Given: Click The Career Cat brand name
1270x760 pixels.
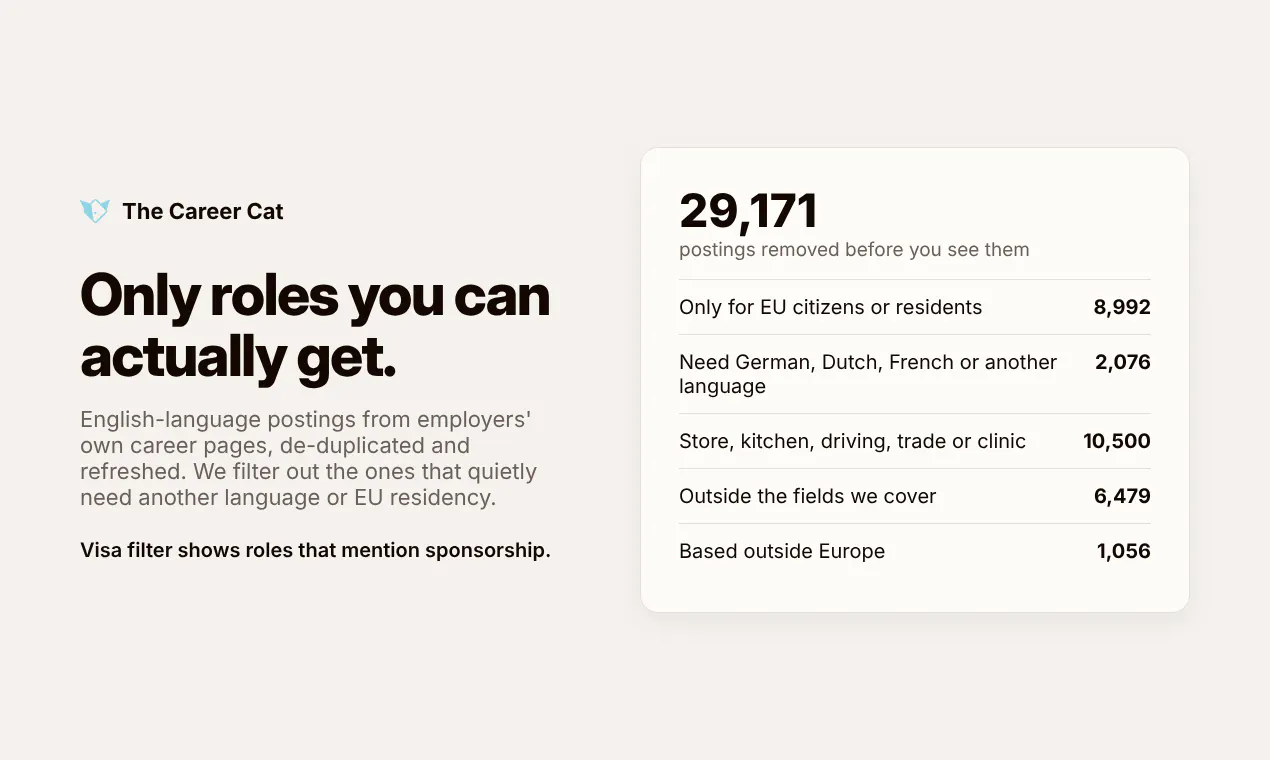Looking at the screenshot, I should [x=203, y=211].
